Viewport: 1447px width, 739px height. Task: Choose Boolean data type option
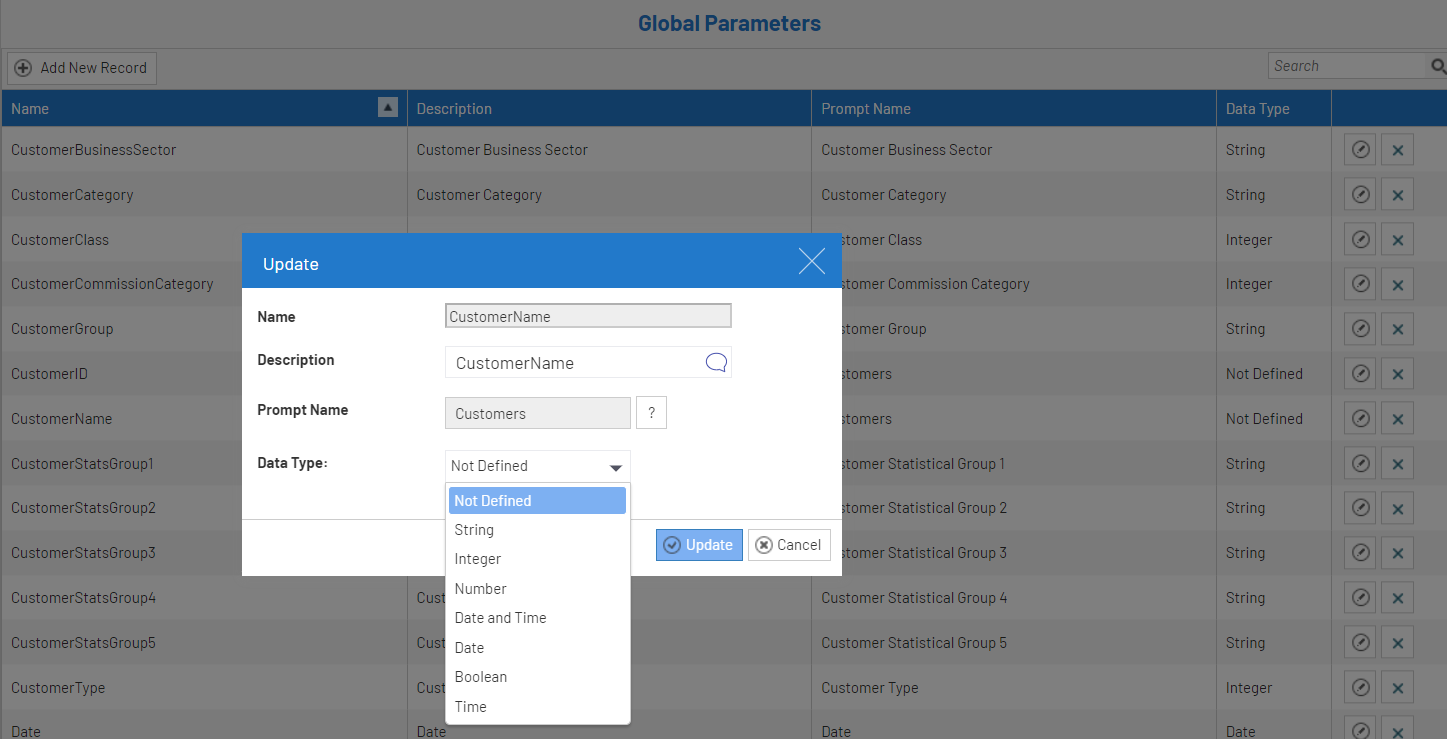click(x=481, y=677)
